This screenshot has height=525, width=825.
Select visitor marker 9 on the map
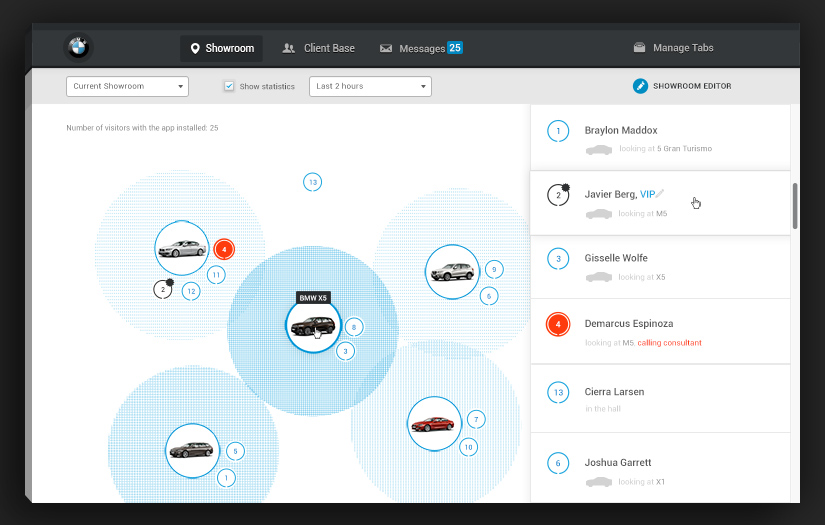point(494,270)
